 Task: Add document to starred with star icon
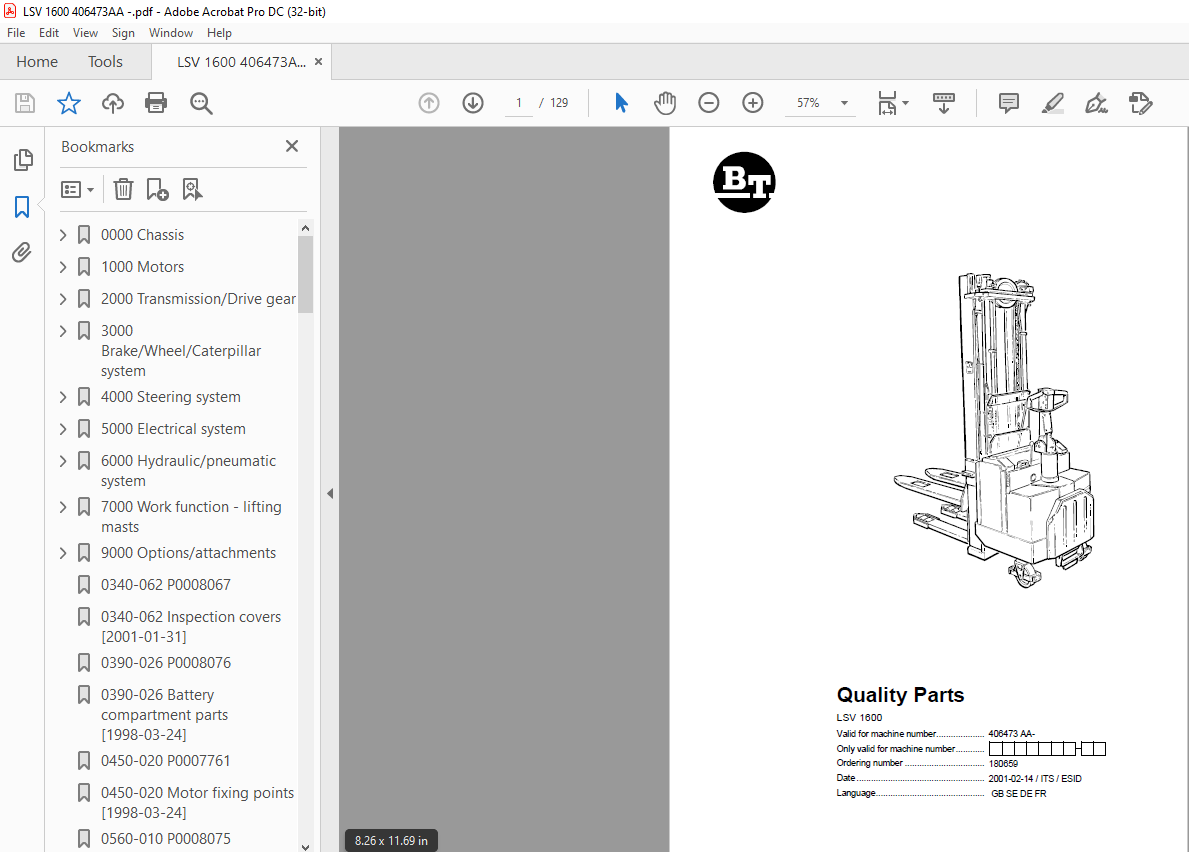pos(69,103)
